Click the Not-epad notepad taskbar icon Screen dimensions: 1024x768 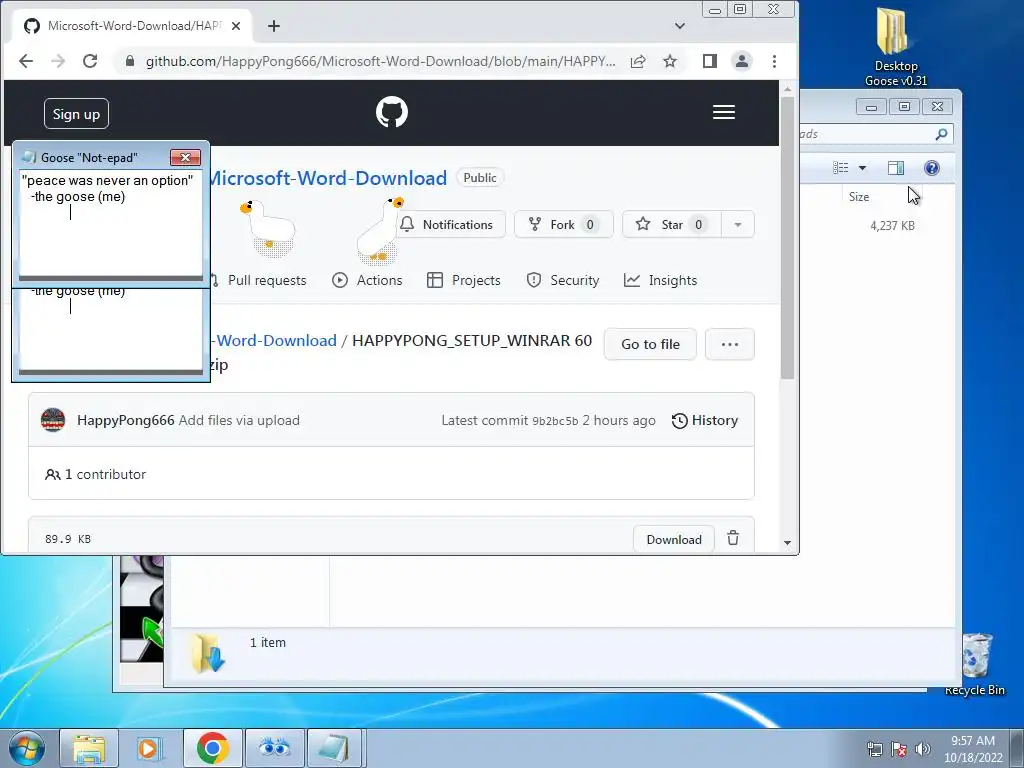click(335, 748)
